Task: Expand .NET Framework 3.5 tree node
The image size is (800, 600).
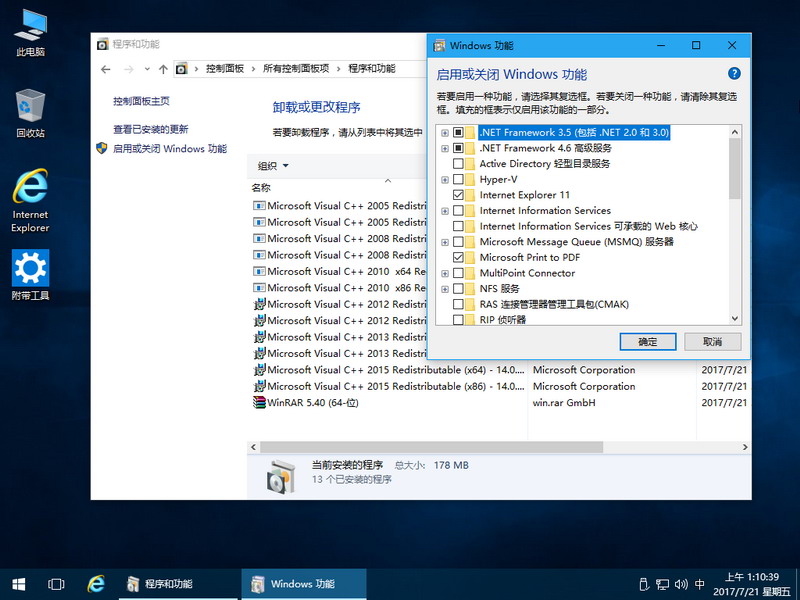Action: click(445, 133)
